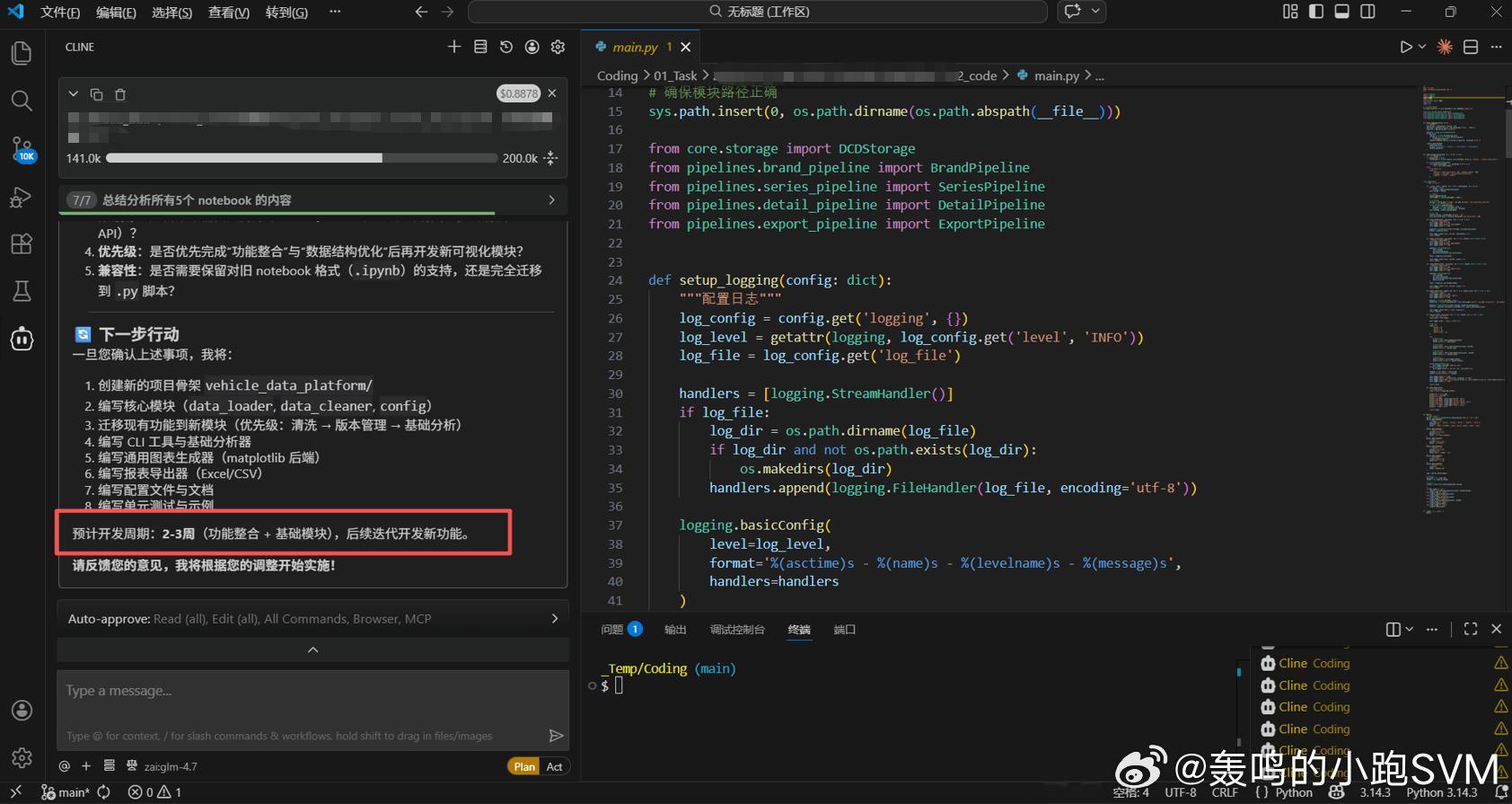Switch Cline to Act mode
Image resolution: width=1512 pixels, height=804 pixels.
(555, 766)
